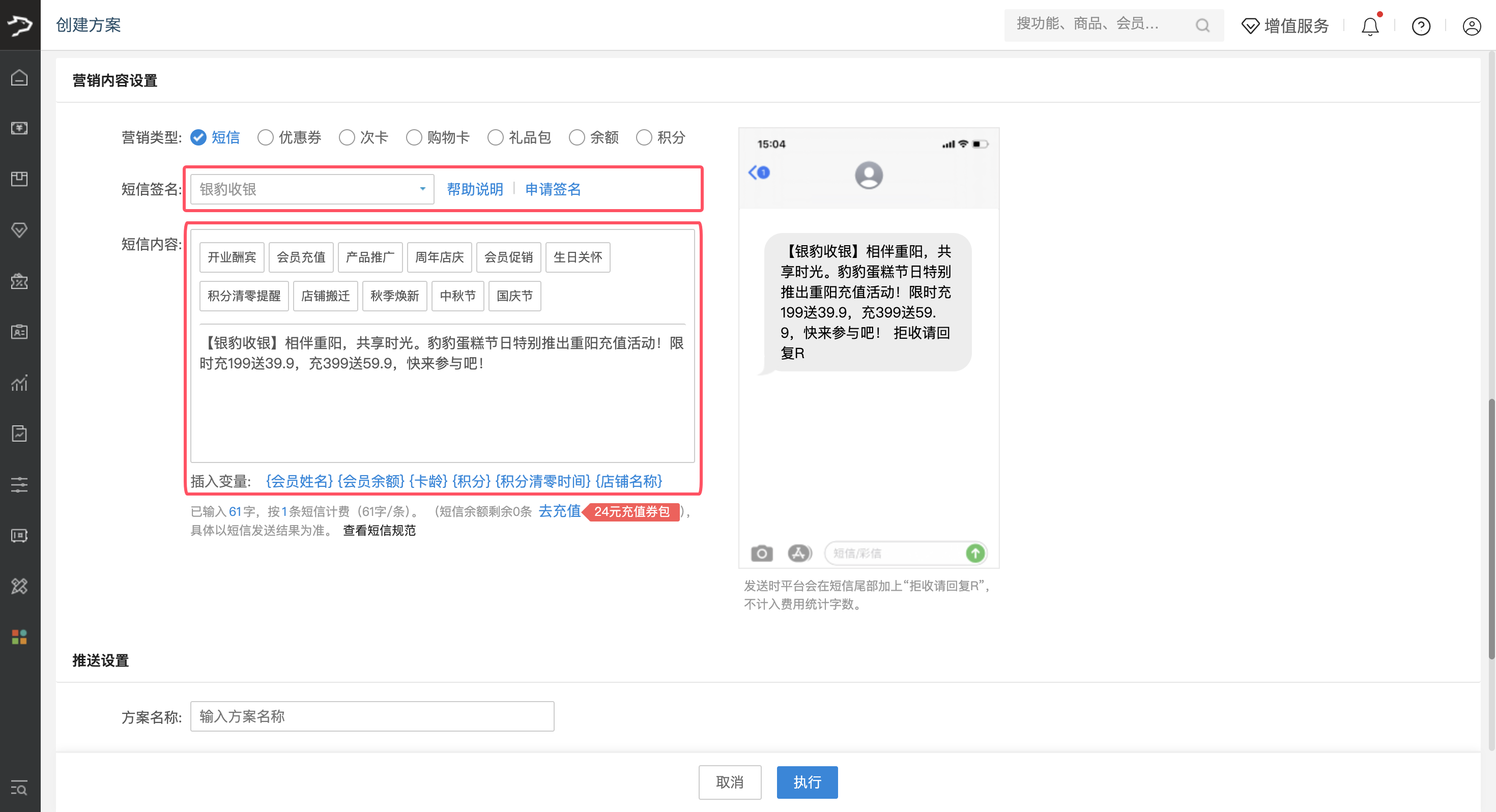
Task: Expand the 银豹收银 signature dropdown
Action: [312, 189]
